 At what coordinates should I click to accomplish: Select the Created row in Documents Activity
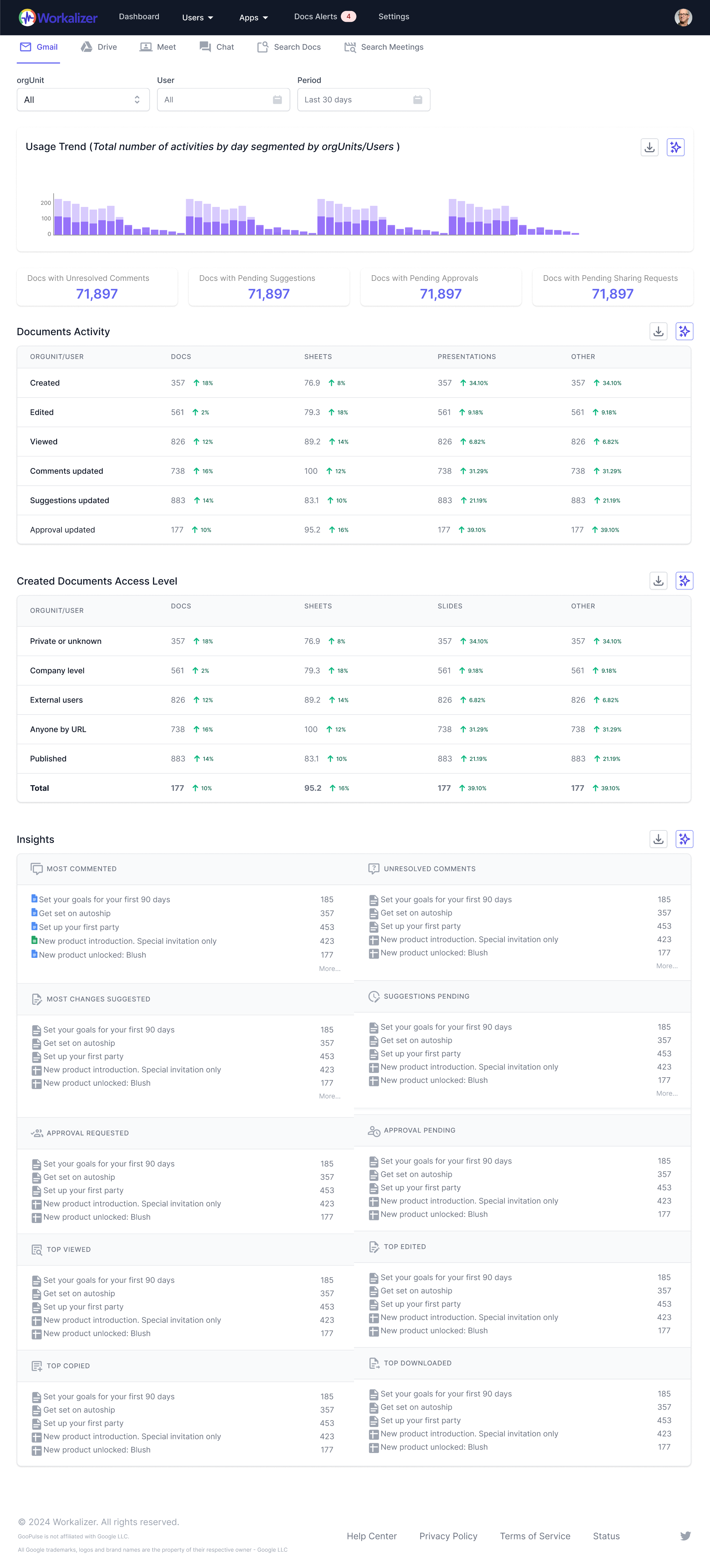click(354, 383)
